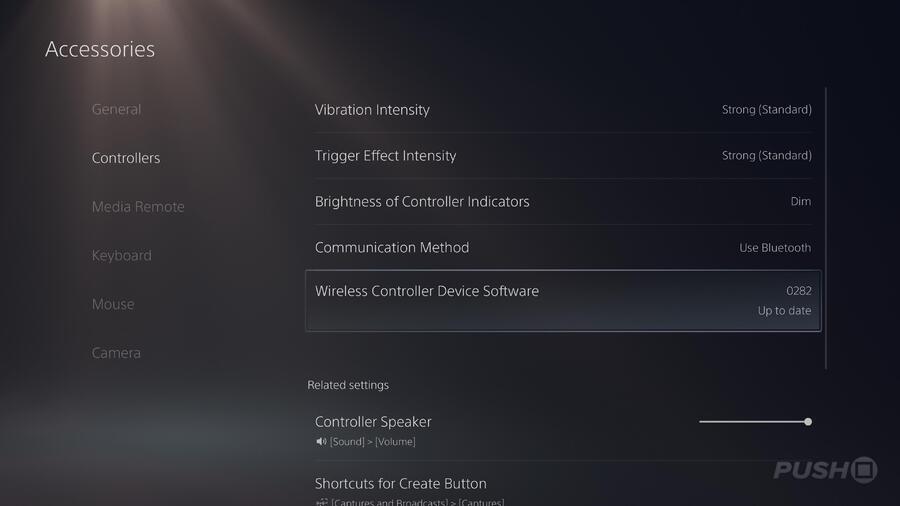Select the Controllers category
Image resolution: width=900 pixels, height=506 pixels.
click(126, 158)
